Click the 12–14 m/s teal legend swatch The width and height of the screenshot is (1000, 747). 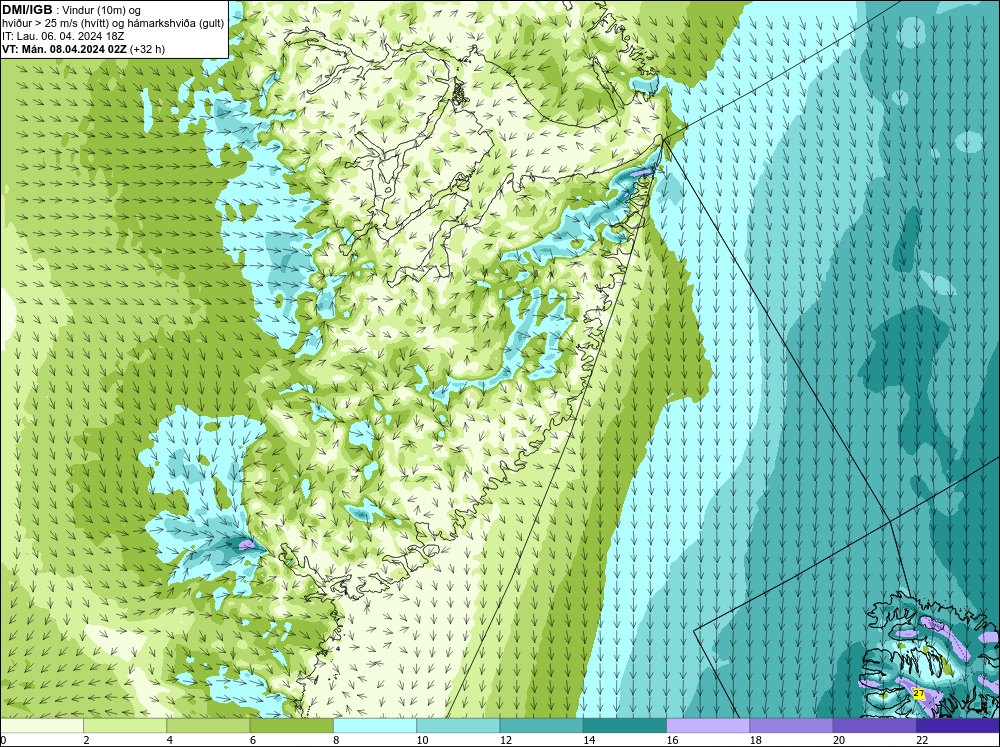(x=541, y=725)
